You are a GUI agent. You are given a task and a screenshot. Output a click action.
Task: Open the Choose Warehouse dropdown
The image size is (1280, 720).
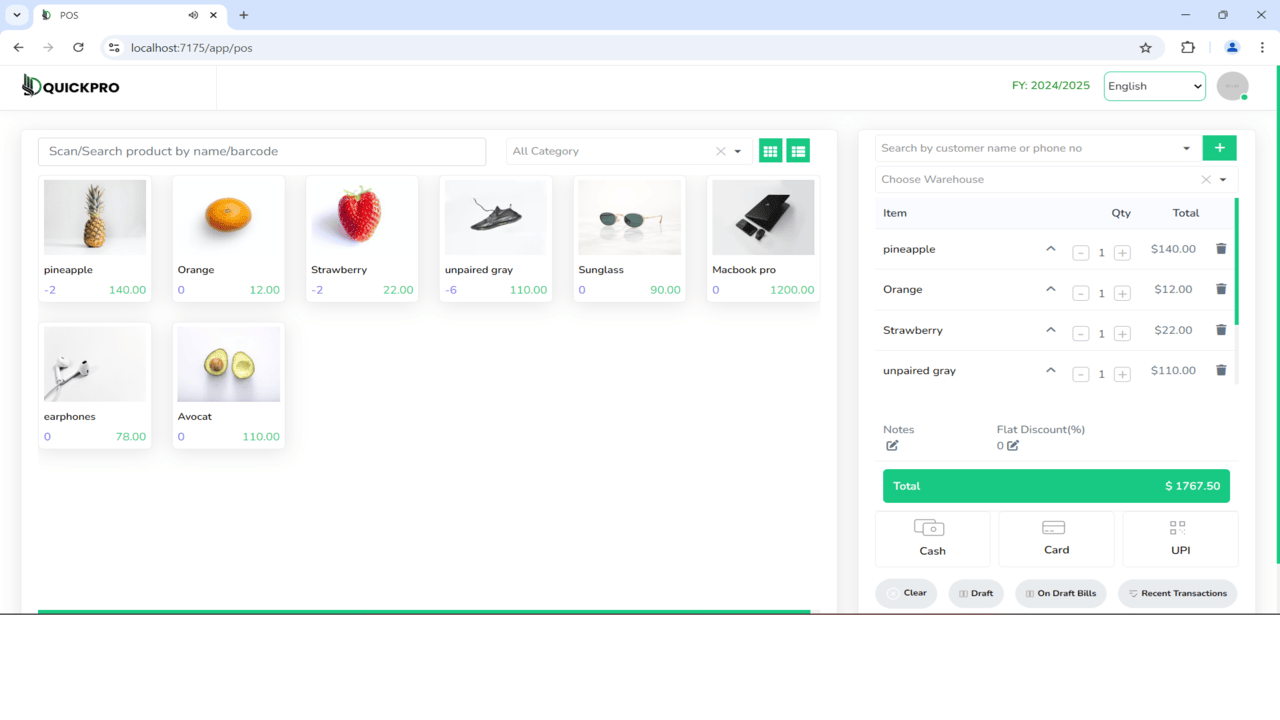pyautogui.click(x=1221, y=179)
